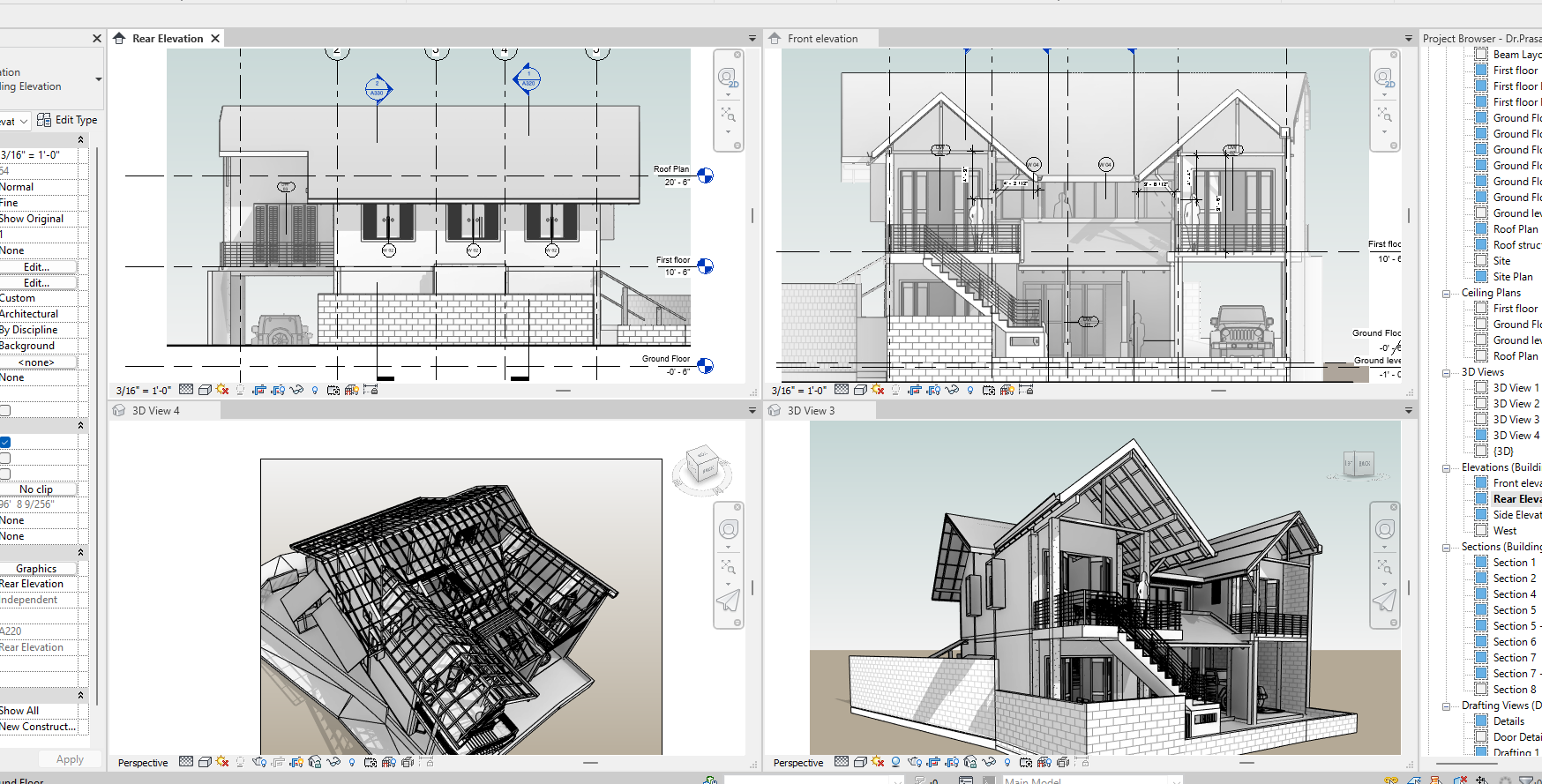
Task: Click Reveal Hidden Elements lightbulb in Rear Elevation
Action: click(x=315, y=390)
